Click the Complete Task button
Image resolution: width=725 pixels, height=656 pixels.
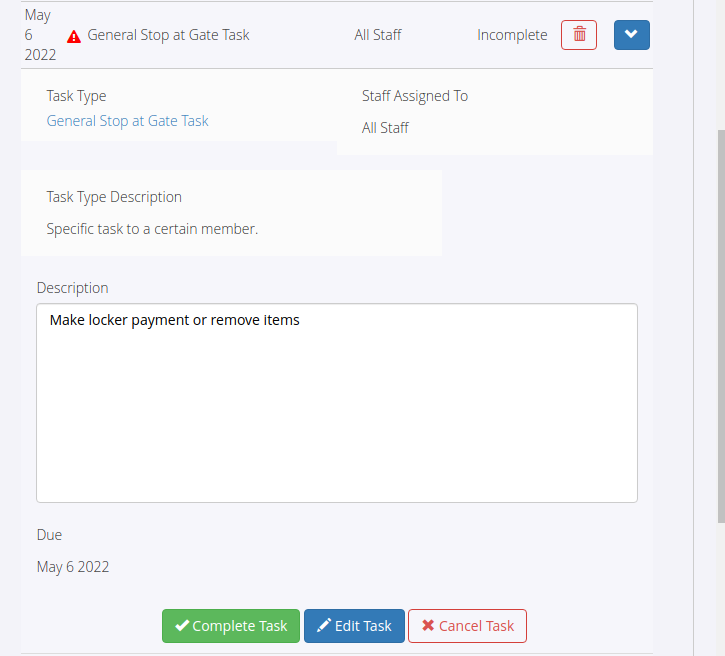pyautogui.click(x=231, y=626)
